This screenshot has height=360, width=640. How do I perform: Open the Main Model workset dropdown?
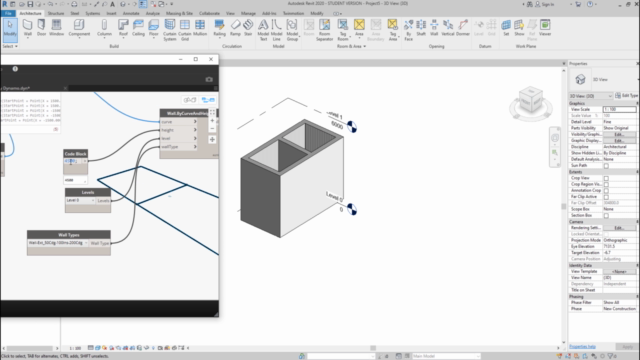(x=446, y=356)
